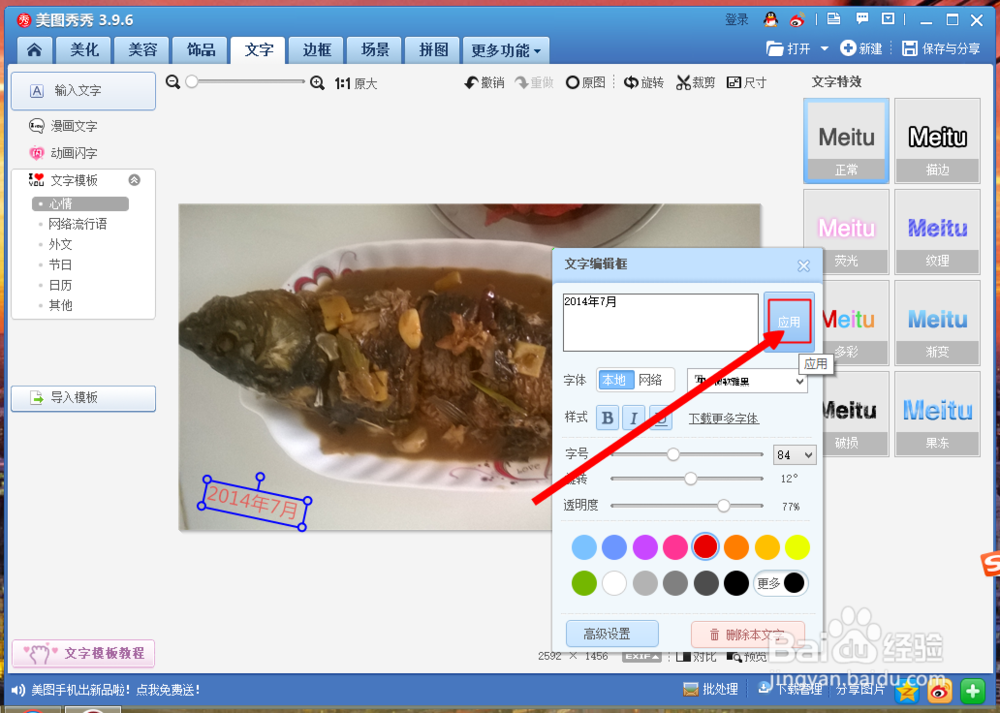Viewport: 1000px width, 713px height.
Task: Click the Weibo login icon in title bar
Action: point(797,20)
